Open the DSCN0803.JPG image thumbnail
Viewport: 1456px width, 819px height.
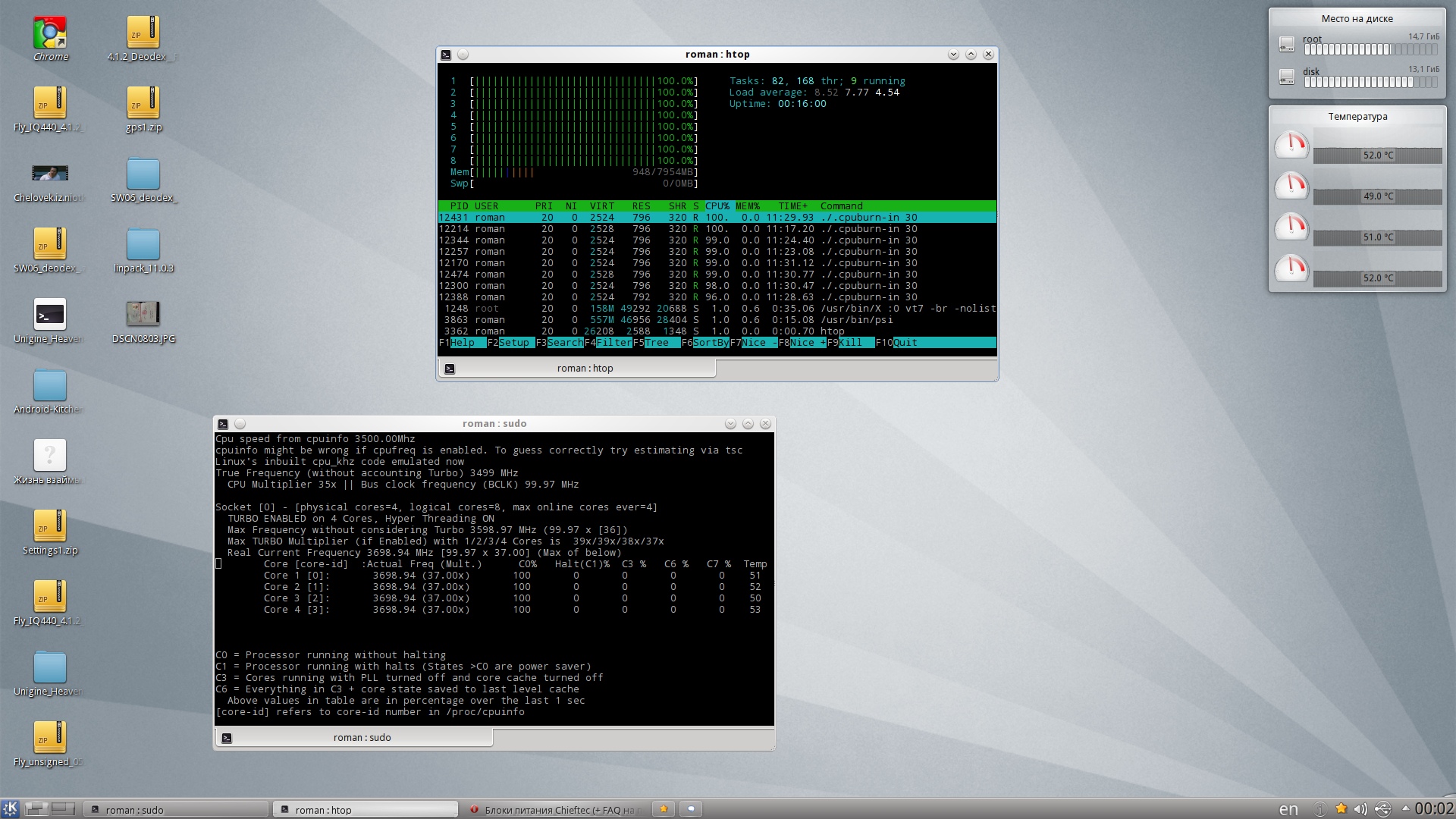point(143,314)
